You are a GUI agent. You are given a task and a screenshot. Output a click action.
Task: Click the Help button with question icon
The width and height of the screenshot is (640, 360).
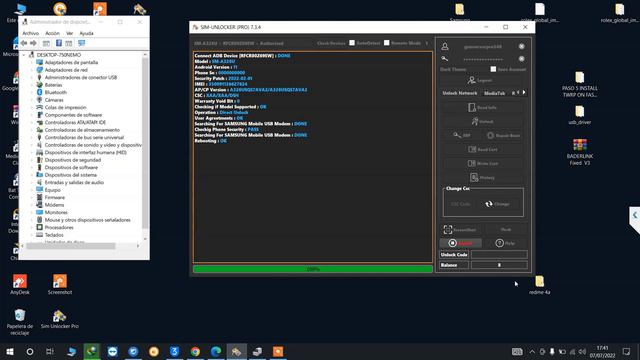505,243
